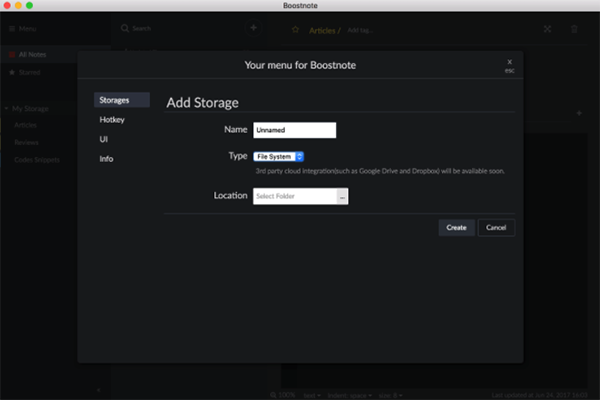The image size is (600, 400).
Task: Click the trash icon in note header
Action: click(x=574, y=29)
